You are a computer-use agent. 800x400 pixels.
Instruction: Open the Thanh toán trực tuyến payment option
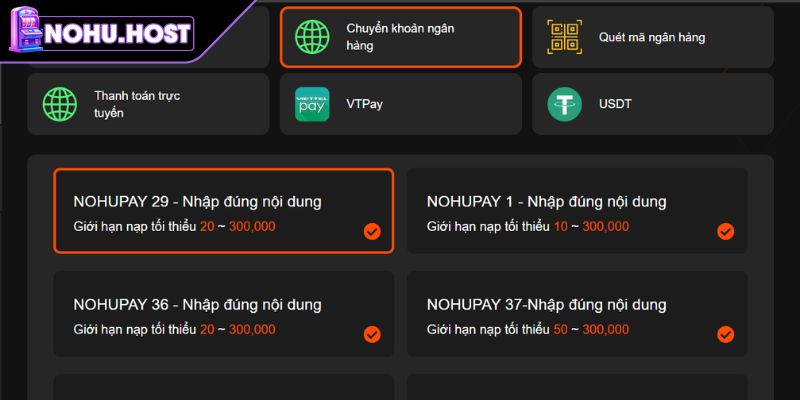pyautogui.click(x=148, y=104)
